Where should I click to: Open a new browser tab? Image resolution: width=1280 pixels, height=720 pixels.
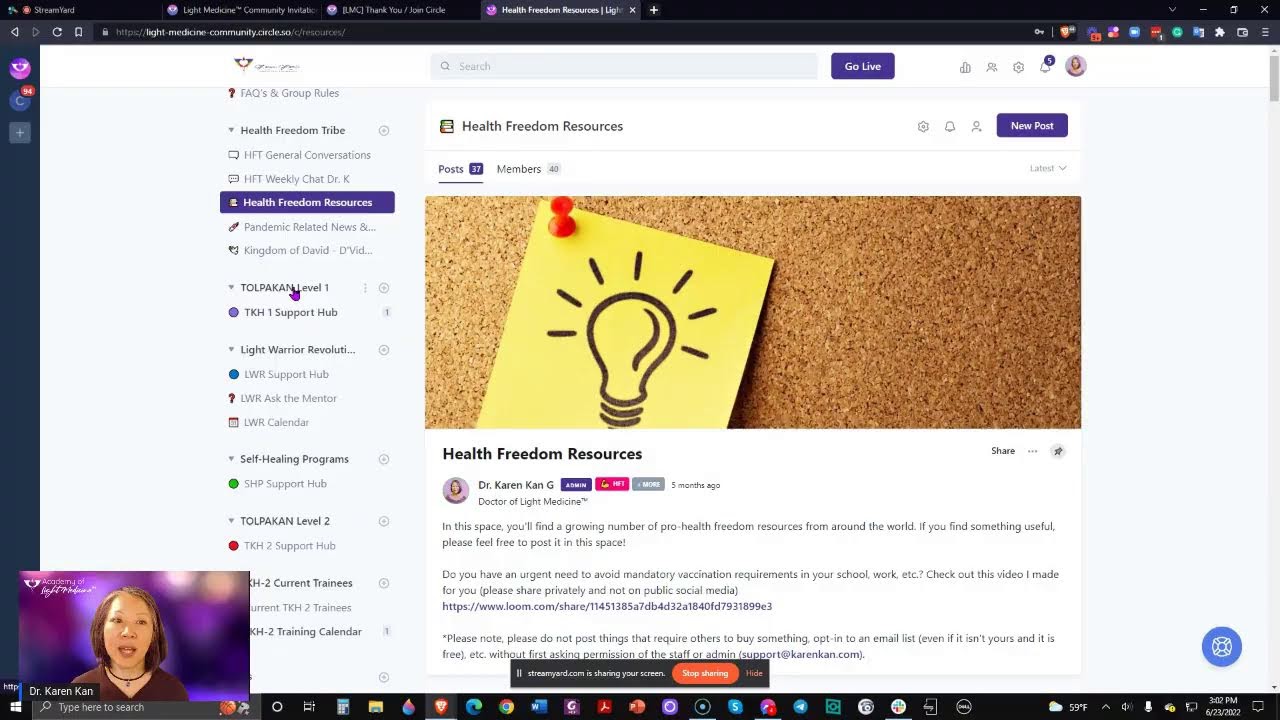(654, 10)
